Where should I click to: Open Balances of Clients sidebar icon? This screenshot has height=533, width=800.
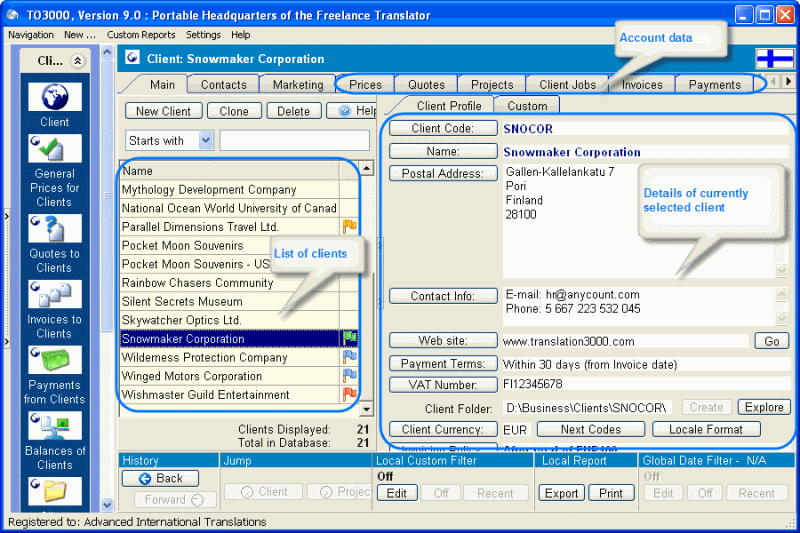(x=55, y=425)
